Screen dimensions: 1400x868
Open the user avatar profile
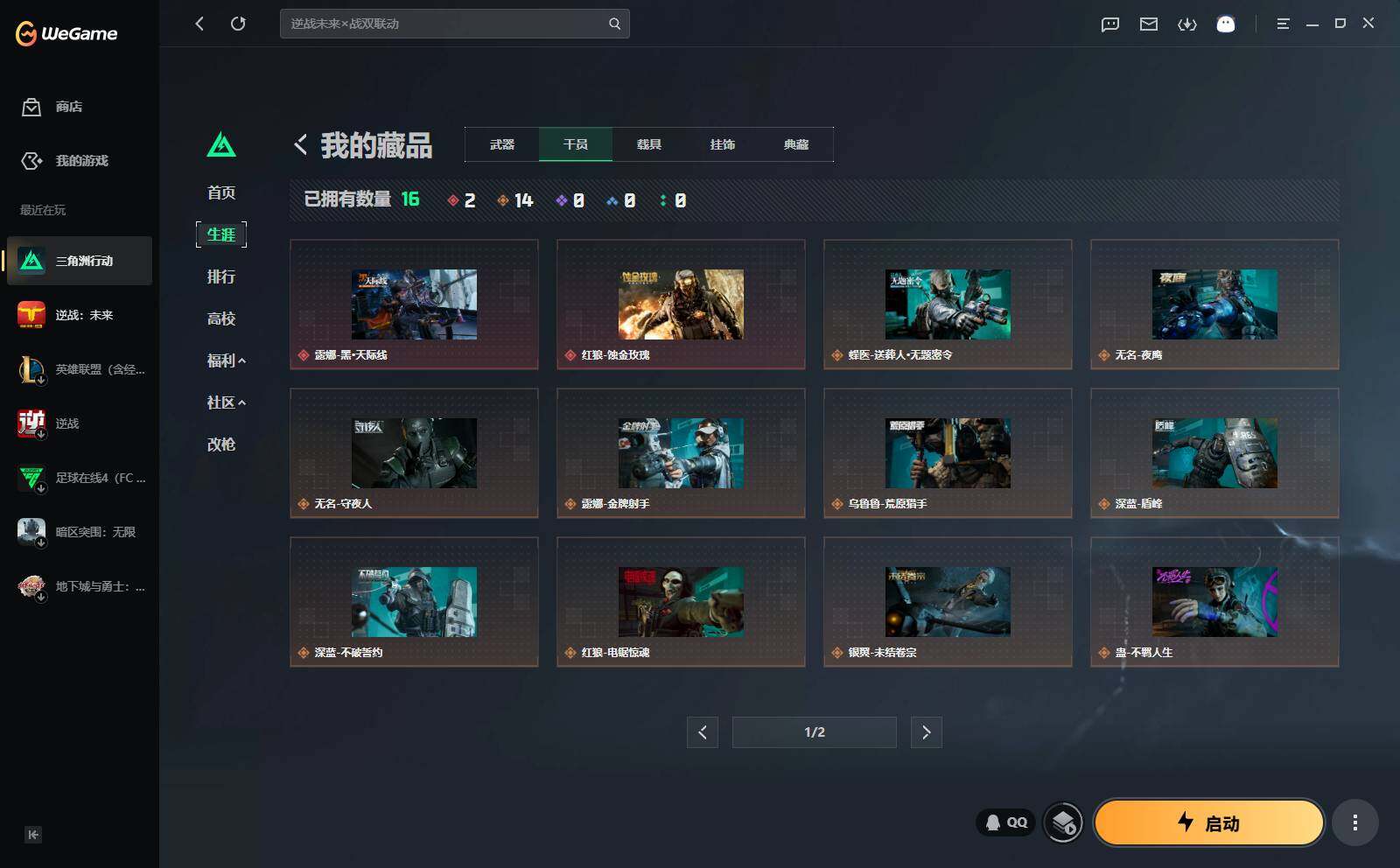click(x=1226, y=24)
